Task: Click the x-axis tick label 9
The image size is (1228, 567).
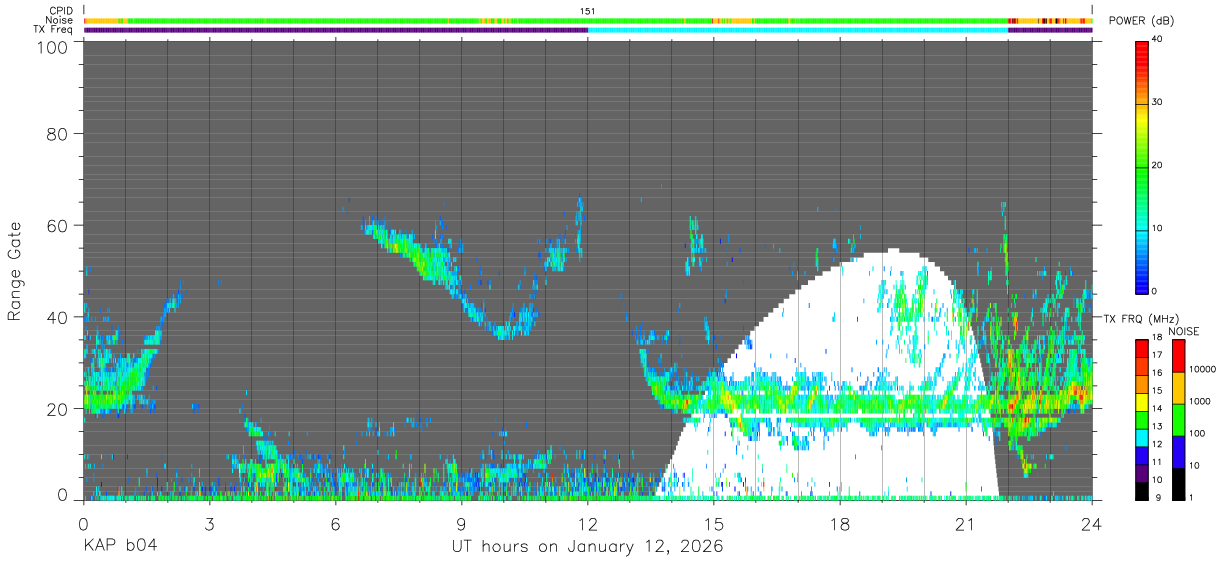Action: (x=461, y=524)
